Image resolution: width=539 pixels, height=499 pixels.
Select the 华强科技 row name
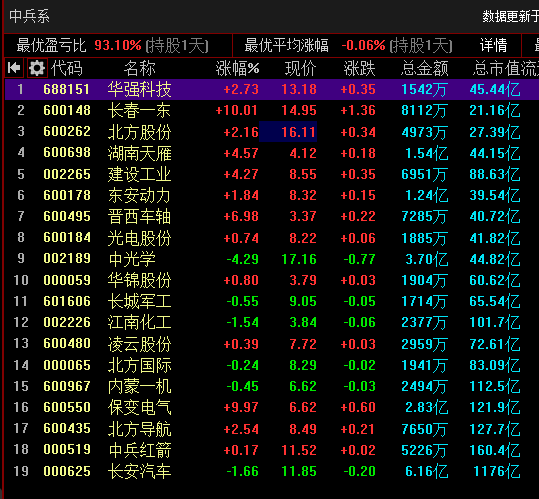coord(140,89)
